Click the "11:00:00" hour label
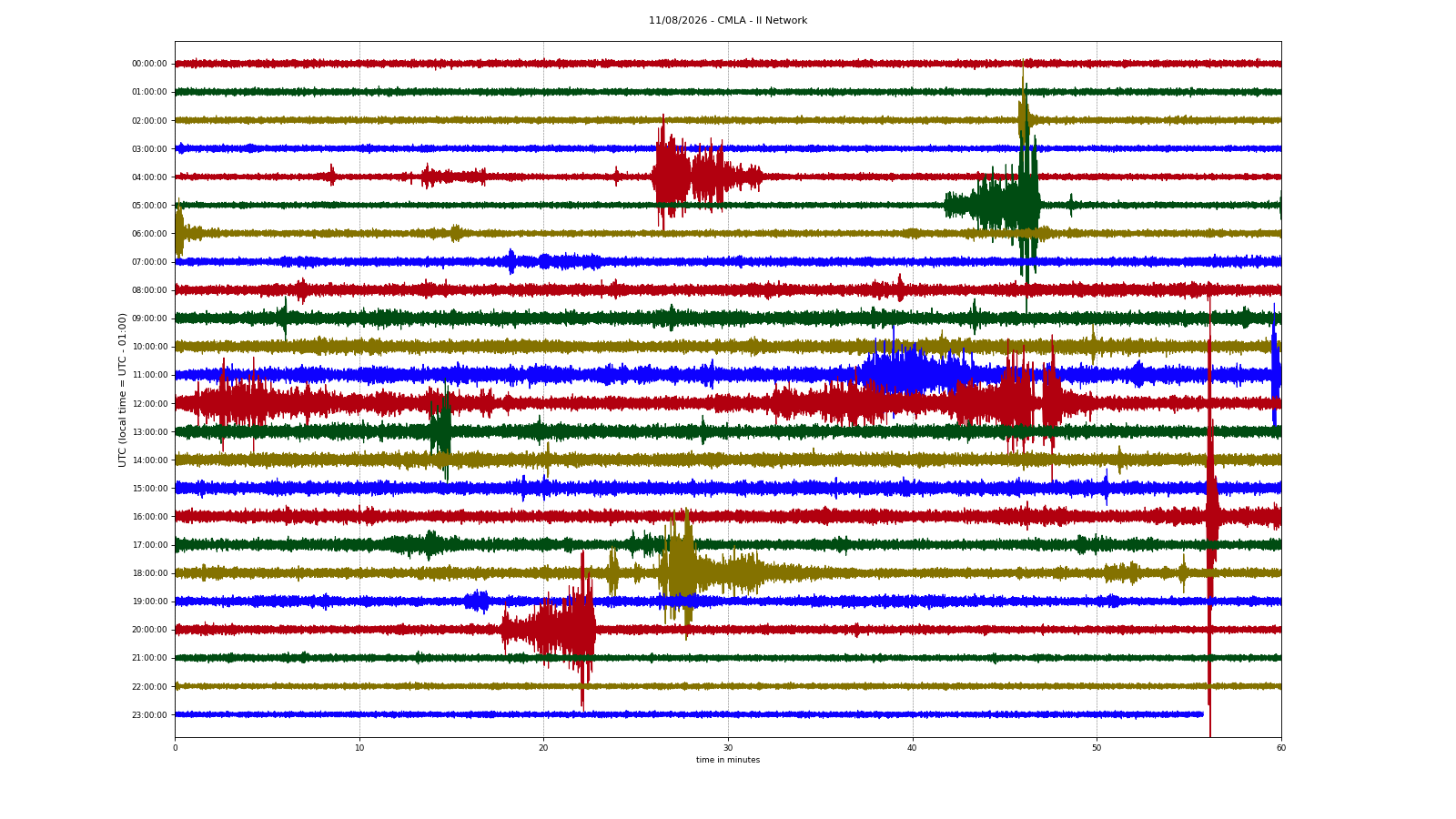Screen dimensions: 1456x819 tap(149, 375)
